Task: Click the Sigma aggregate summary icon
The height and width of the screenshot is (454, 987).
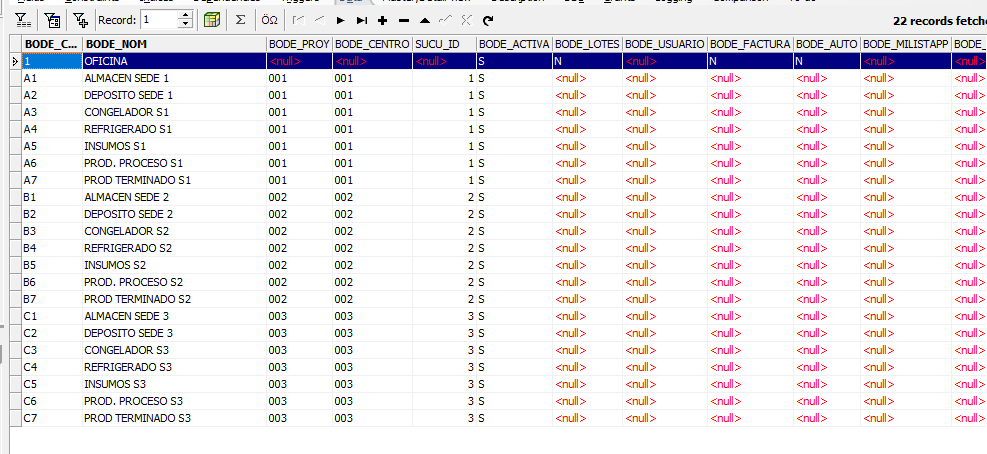Action: pyautogui.click(x=240, y=20)
